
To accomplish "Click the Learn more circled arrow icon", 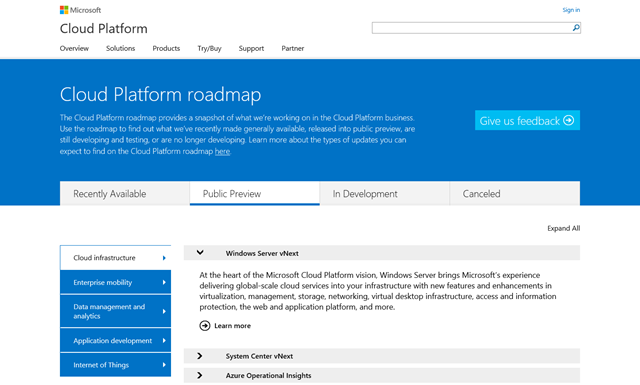I will point(204,325).
